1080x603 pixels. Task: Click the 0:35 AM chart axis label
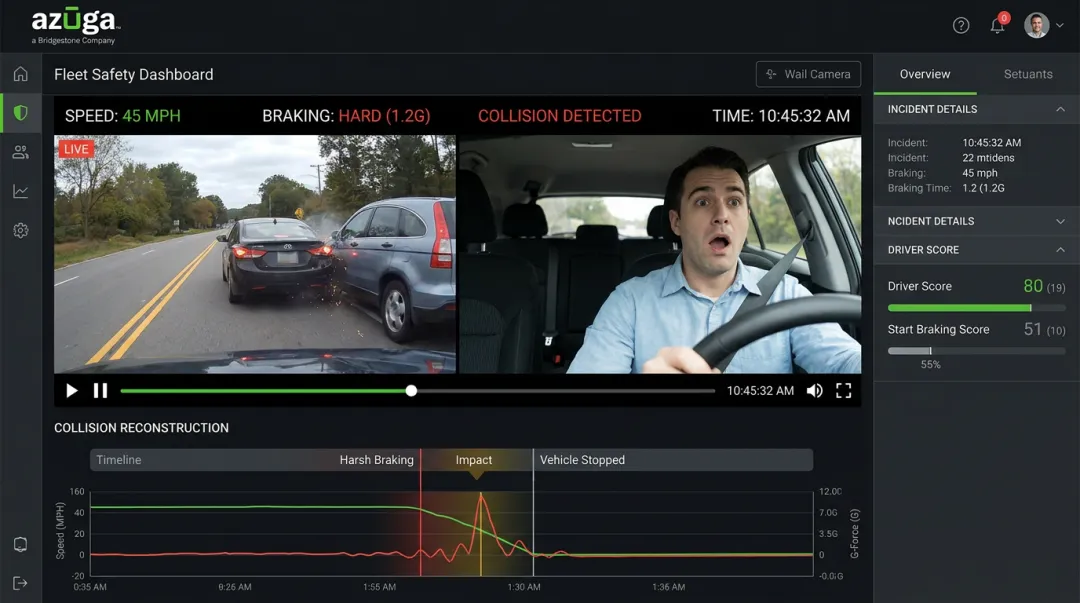pyautogui.click(x=90, y=587)
